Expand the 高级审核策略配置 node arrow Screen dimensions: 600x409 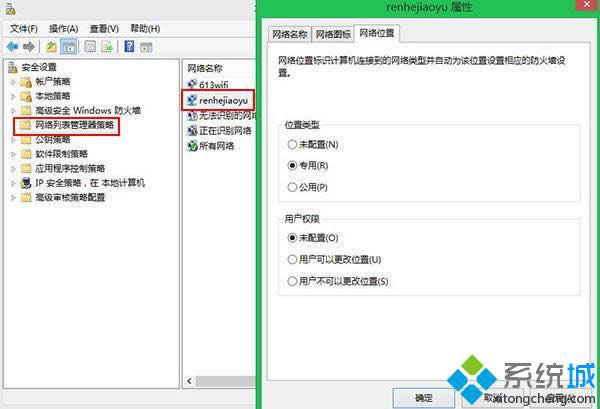pos(13,198)
